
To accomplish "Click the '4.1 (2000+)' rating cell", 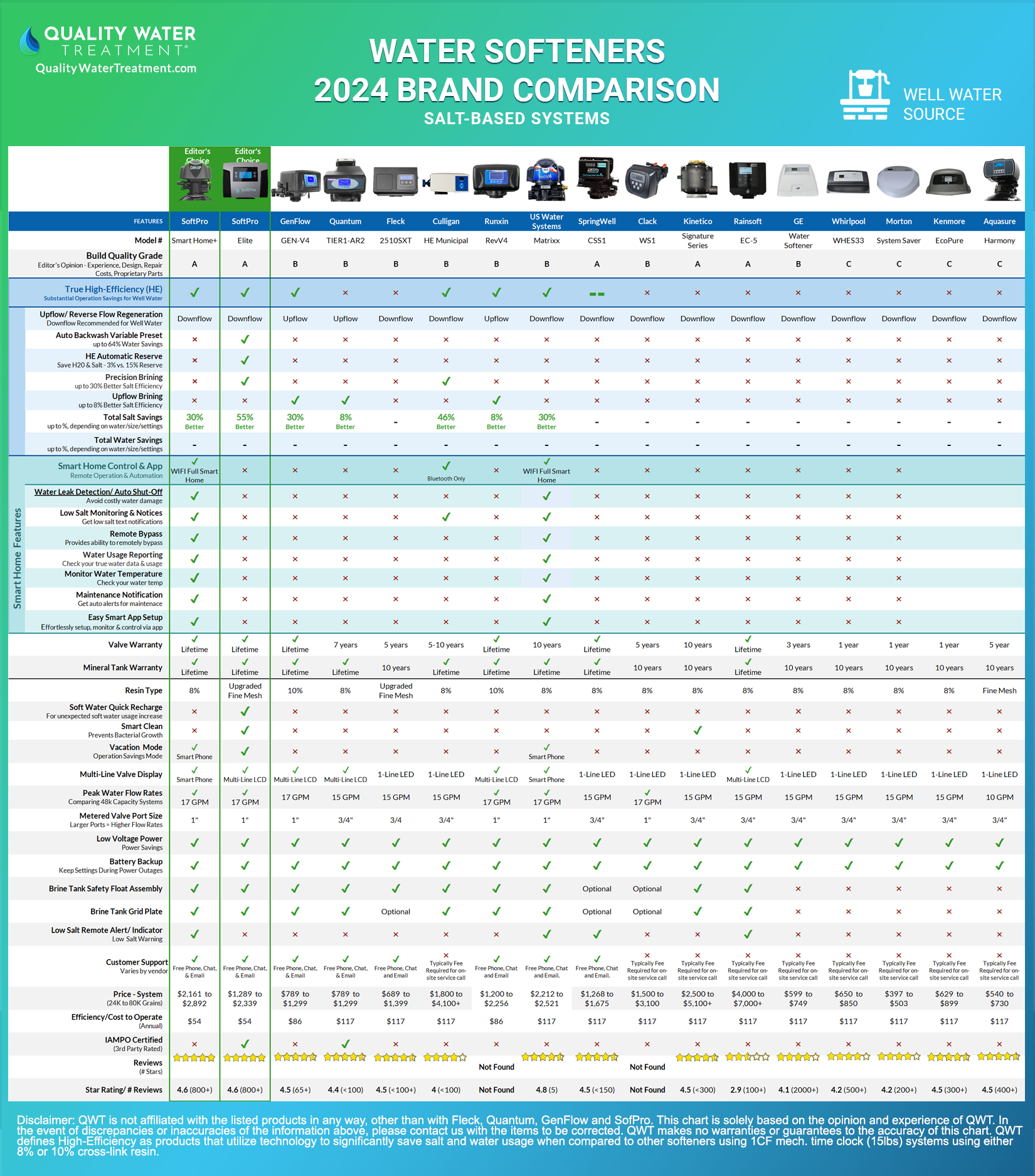I will 798,1090.
